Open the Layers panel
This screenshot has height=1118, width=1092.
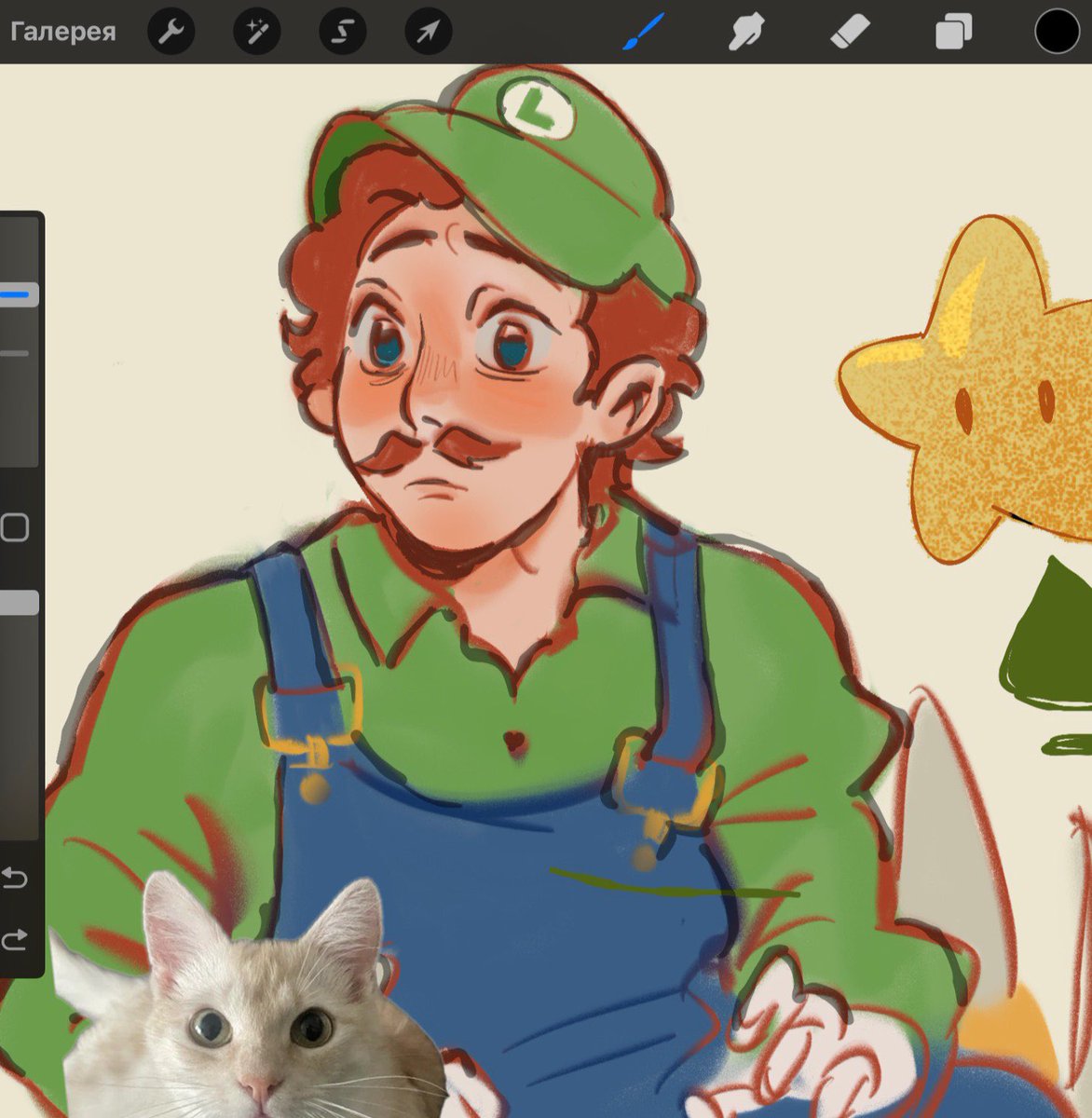(x=953, y=33)
